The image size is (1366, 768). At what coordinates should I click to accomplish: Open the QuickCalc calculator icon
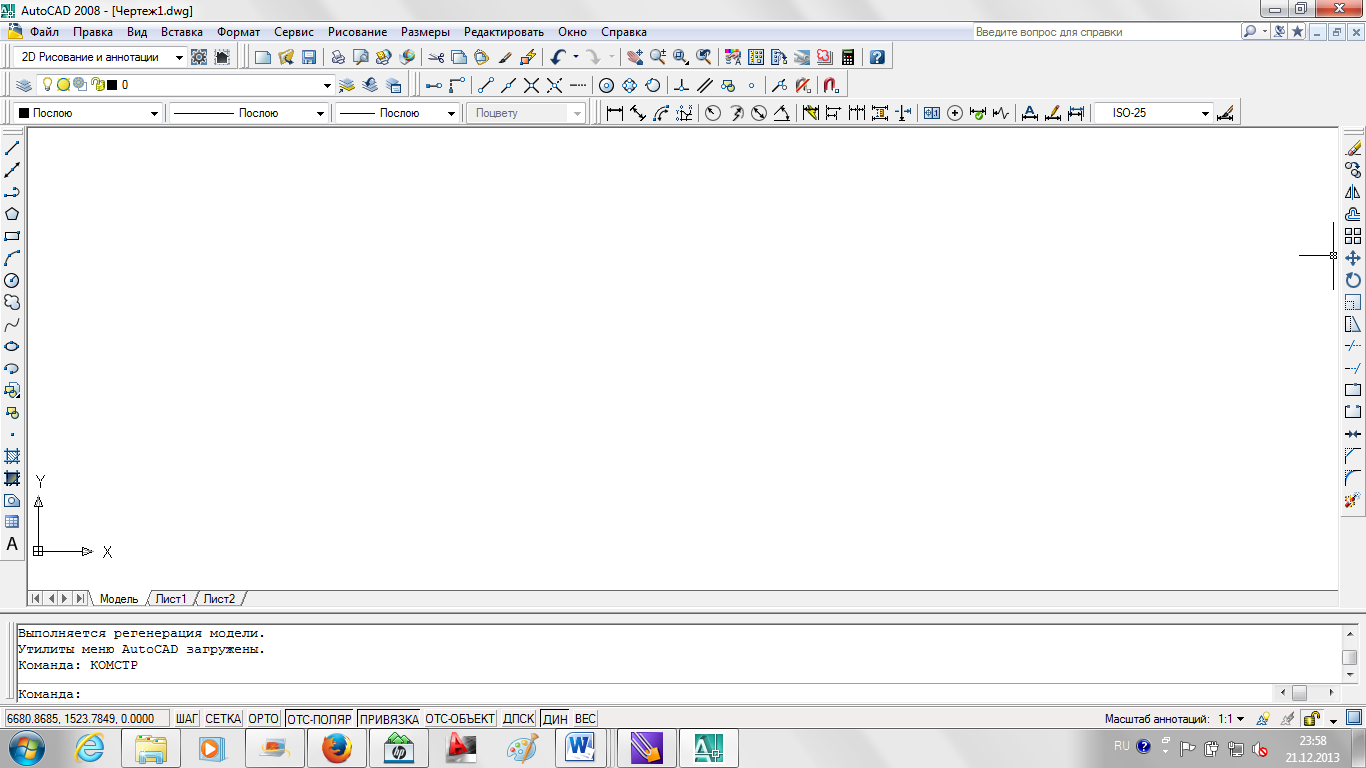(x=848, y=57)
